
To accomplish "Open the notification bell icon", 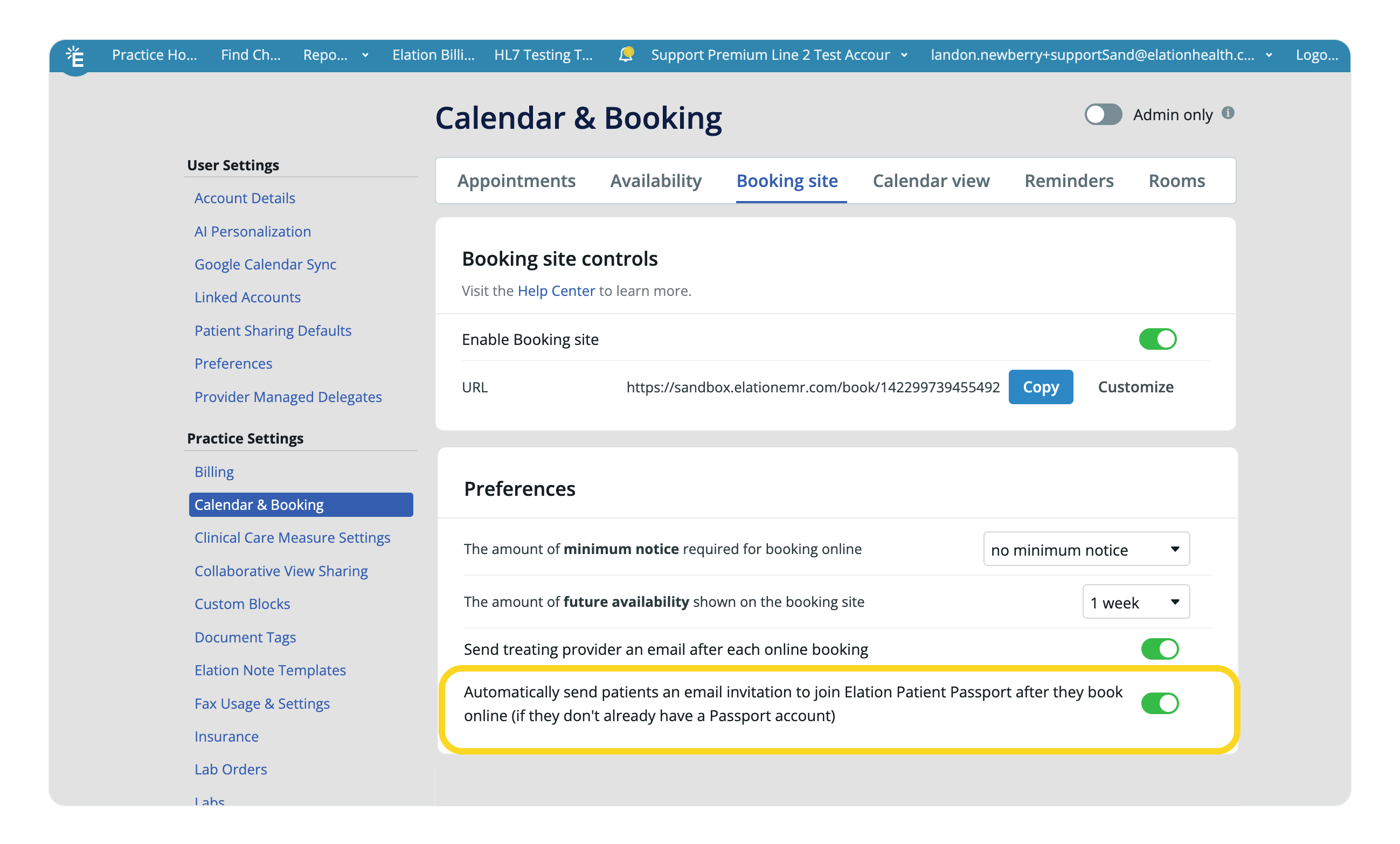I will coord(626,54).
